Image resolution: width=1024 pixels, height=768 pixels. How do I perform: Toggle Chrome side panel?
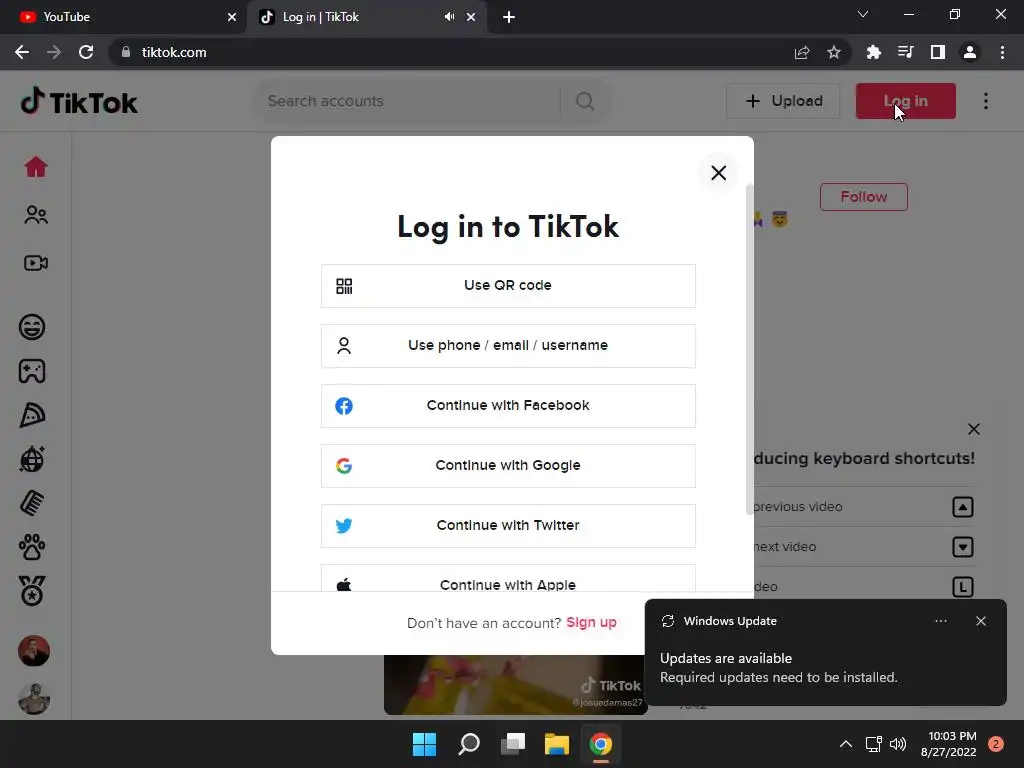click(x=938, y=52)
